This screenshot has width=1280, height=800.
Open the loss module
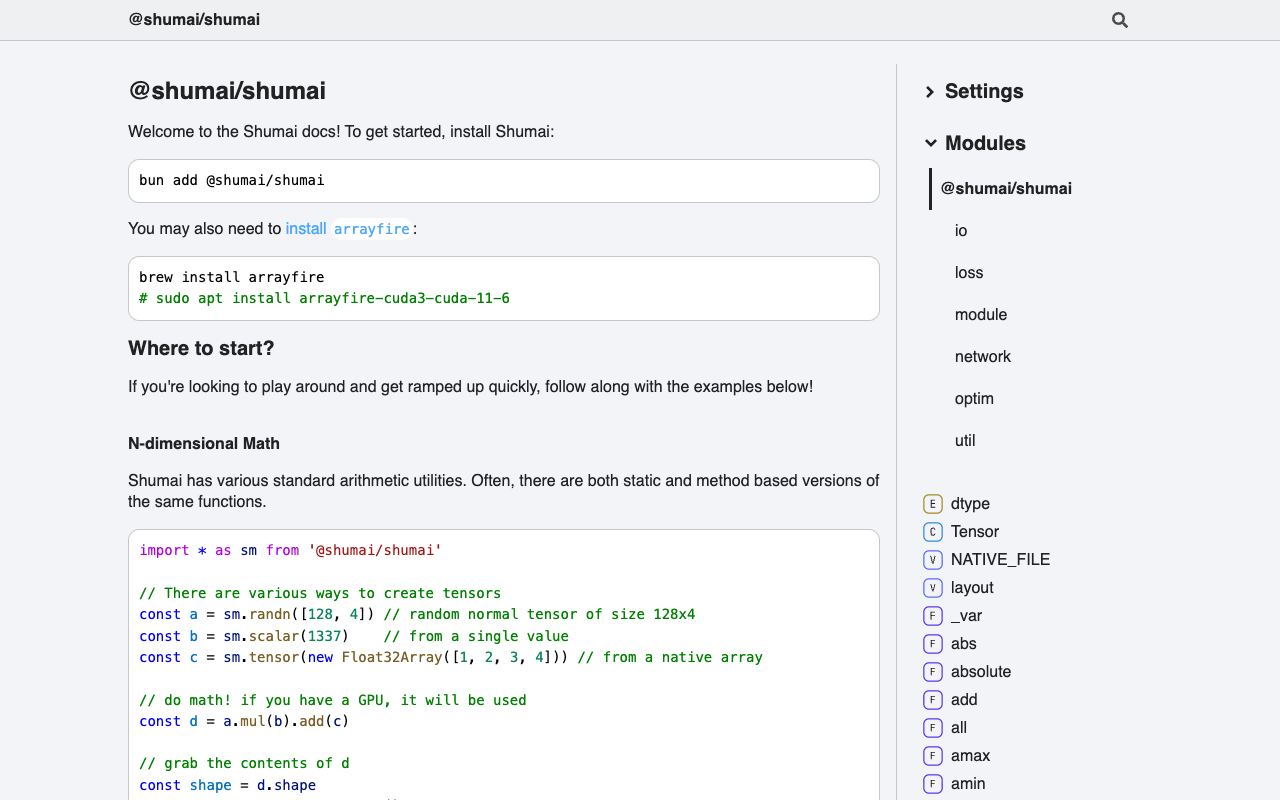point(969,273)
